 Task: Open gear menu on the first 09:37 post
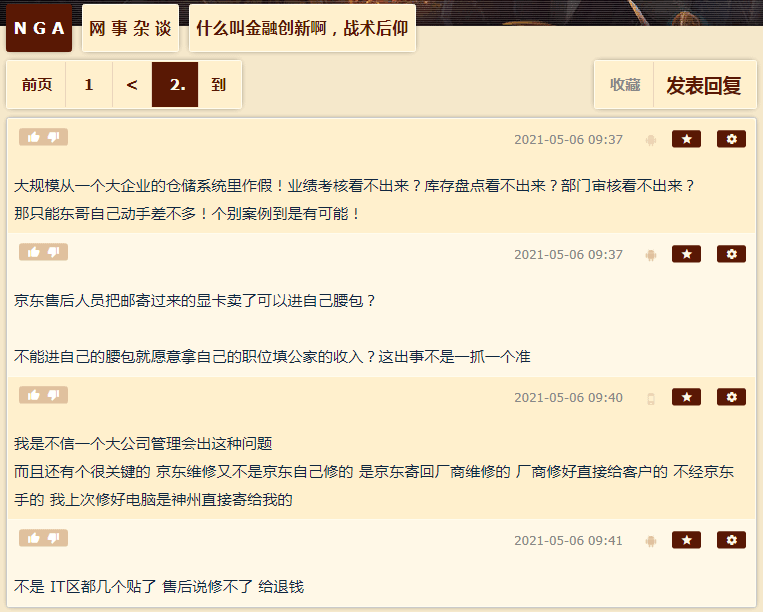(x=731, y=139)
